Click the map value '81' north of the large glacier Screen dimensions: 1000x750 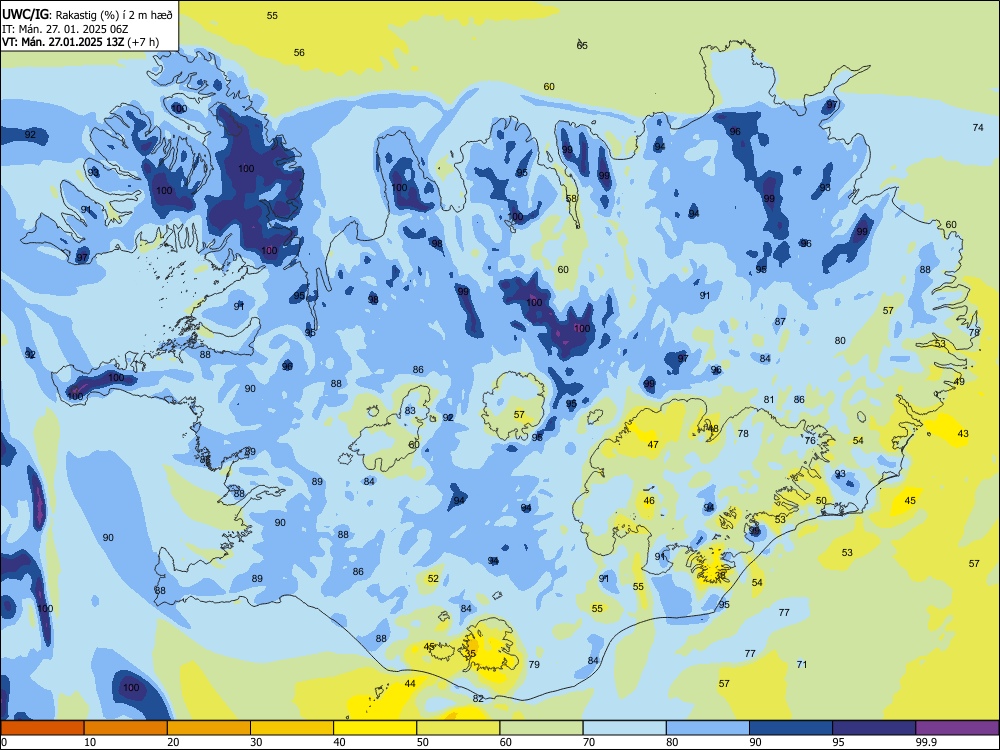[768, 400]
